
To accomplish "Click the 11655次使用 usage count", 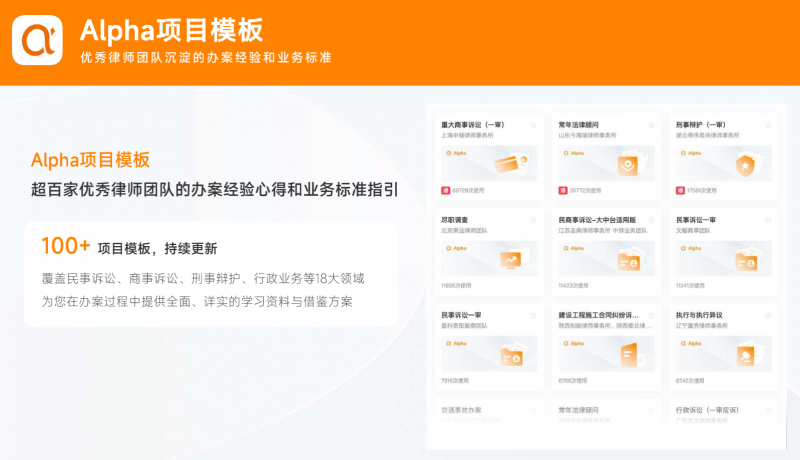I will point(456,286).
